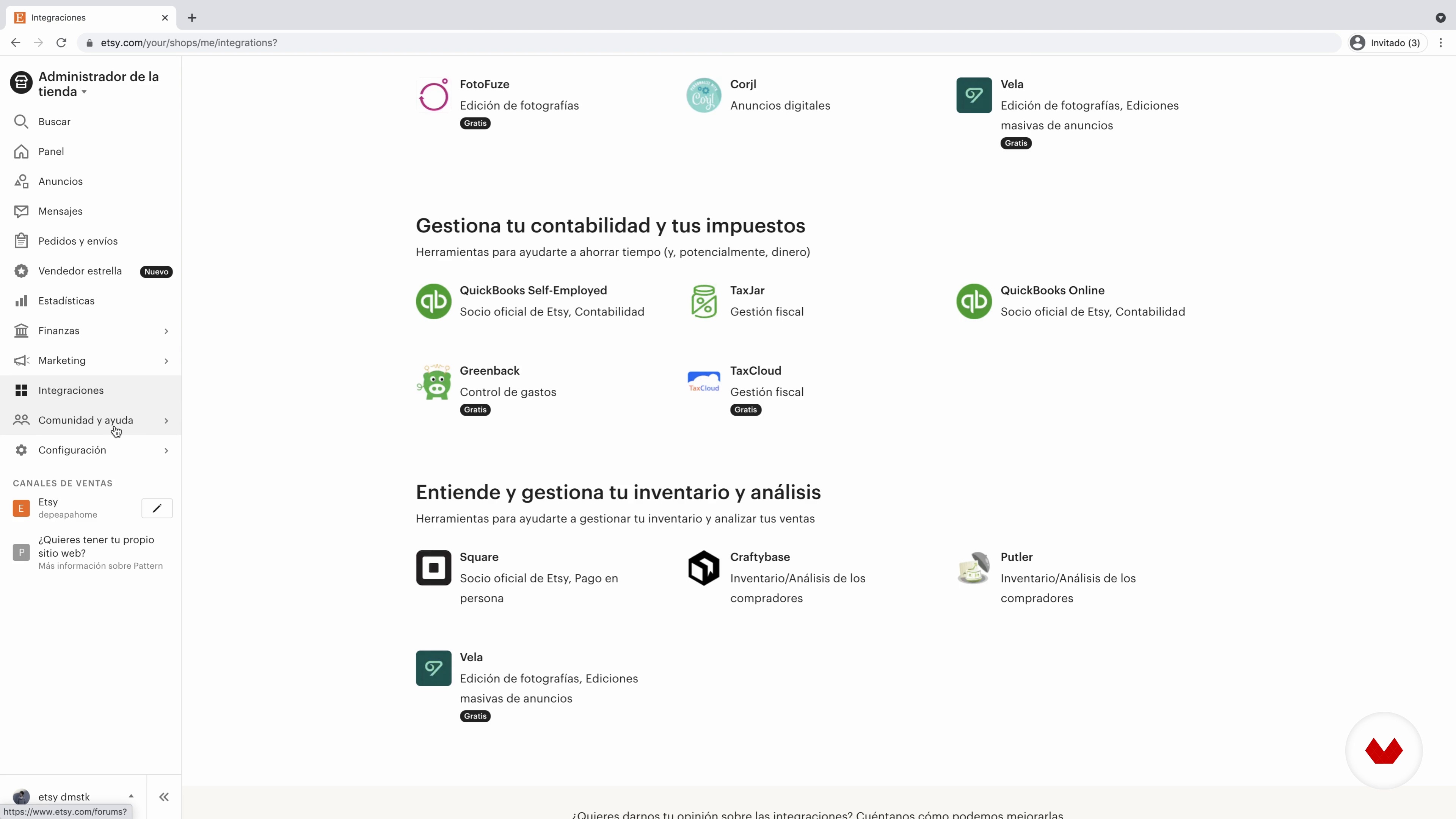Go back with the browser back arrow
This screenshot has width=1456, height=819.
pos(15,43)
